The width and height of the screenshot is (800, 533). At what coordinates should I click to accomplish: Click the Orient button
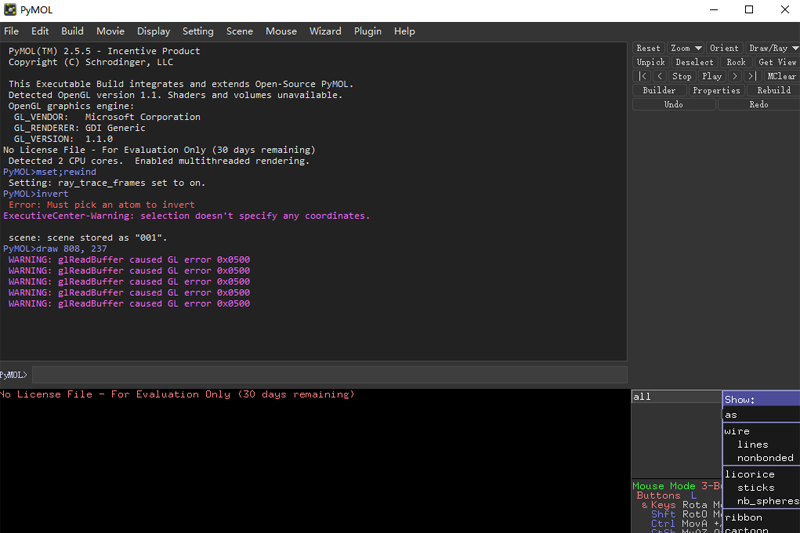point(724,48)
